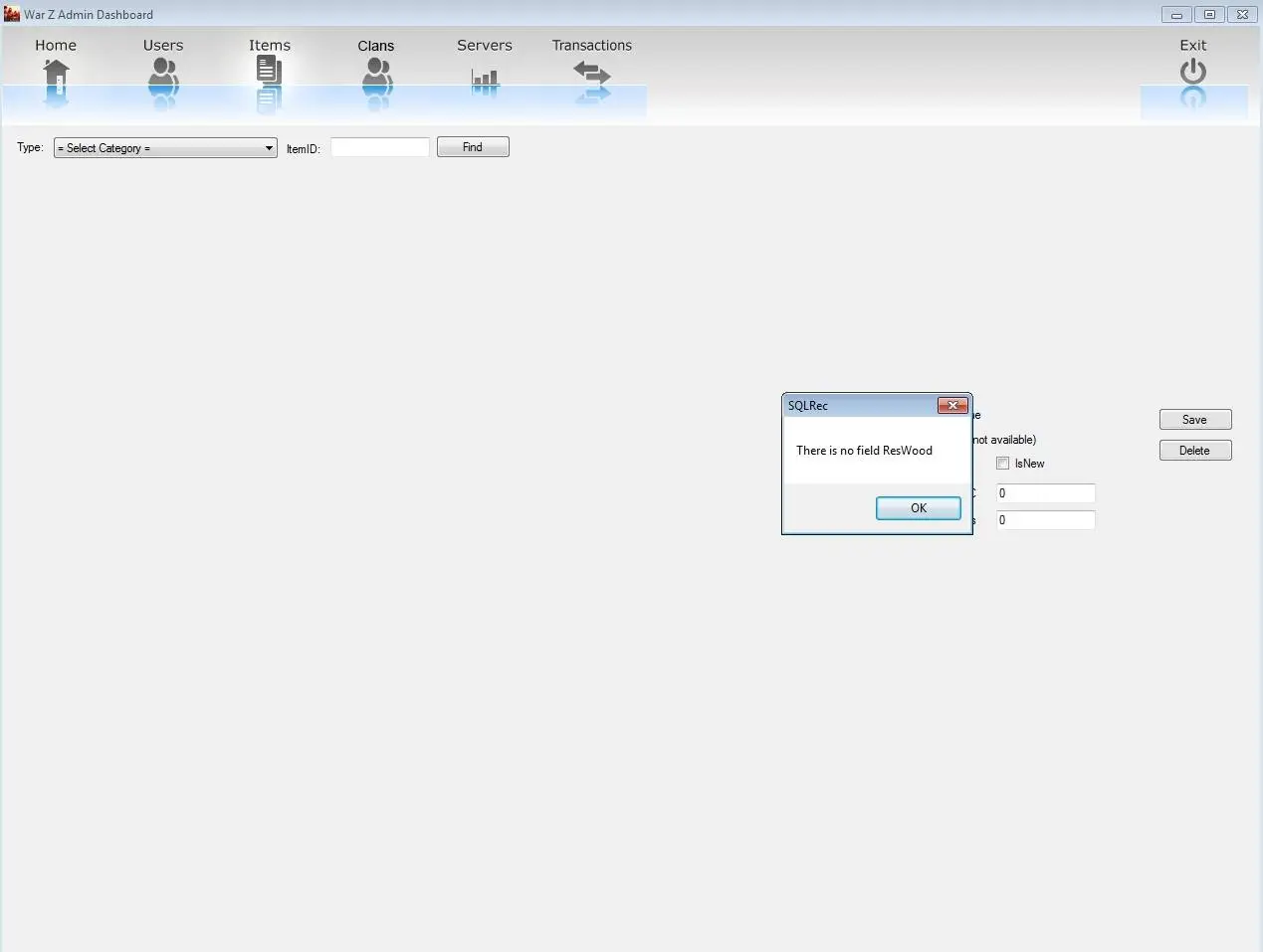Open the Transactions arrows icon

(x=592, y=74)
